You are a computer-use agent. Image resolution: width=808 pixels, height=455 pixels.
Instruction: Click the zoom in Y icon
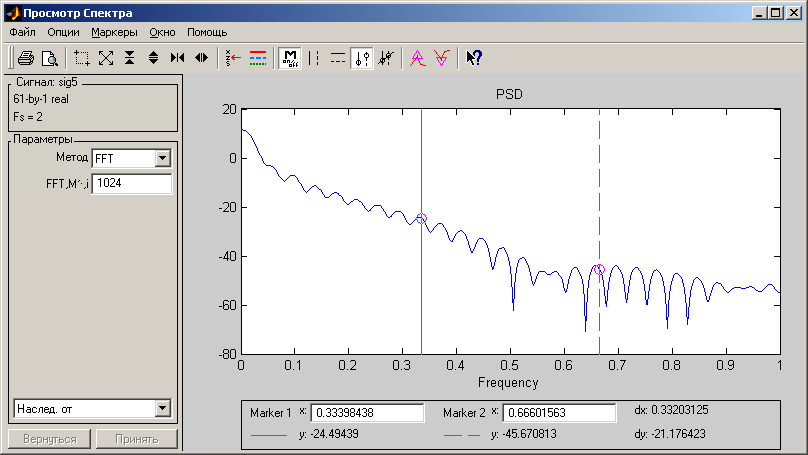(130, 58)
